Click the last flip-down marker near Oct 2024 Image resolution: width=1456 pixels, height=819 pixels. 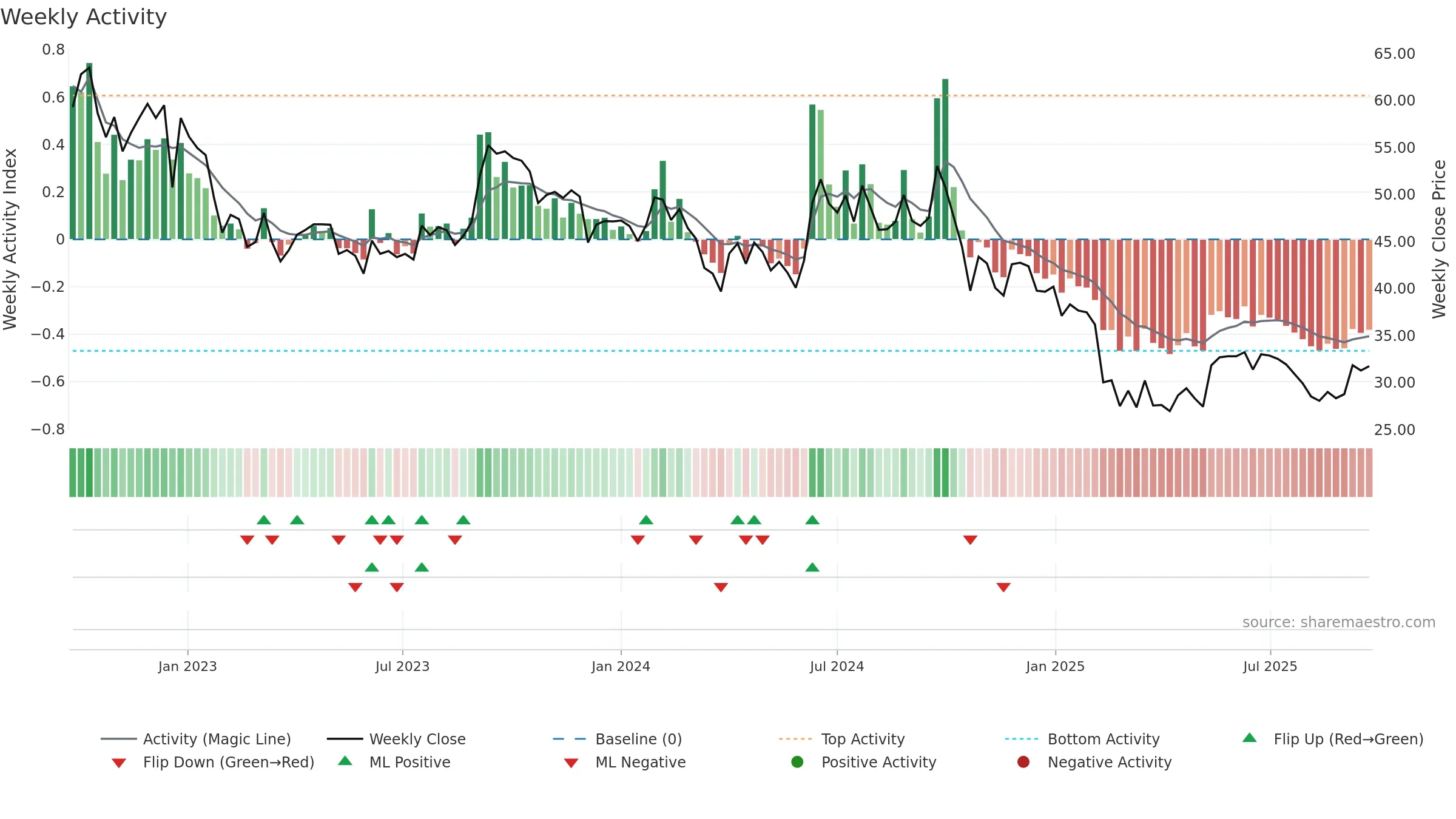[970, 539]
